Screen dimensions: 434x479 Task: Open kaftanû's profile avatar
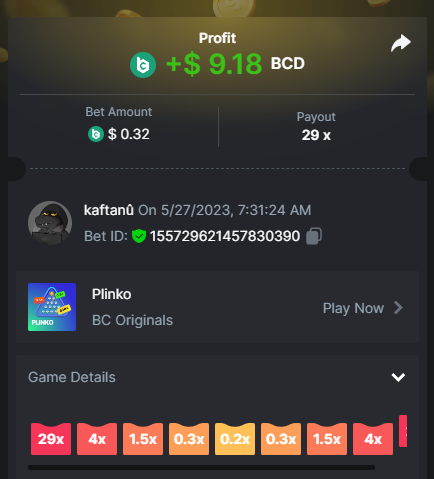pyautogui.click(x=50, y=223)
